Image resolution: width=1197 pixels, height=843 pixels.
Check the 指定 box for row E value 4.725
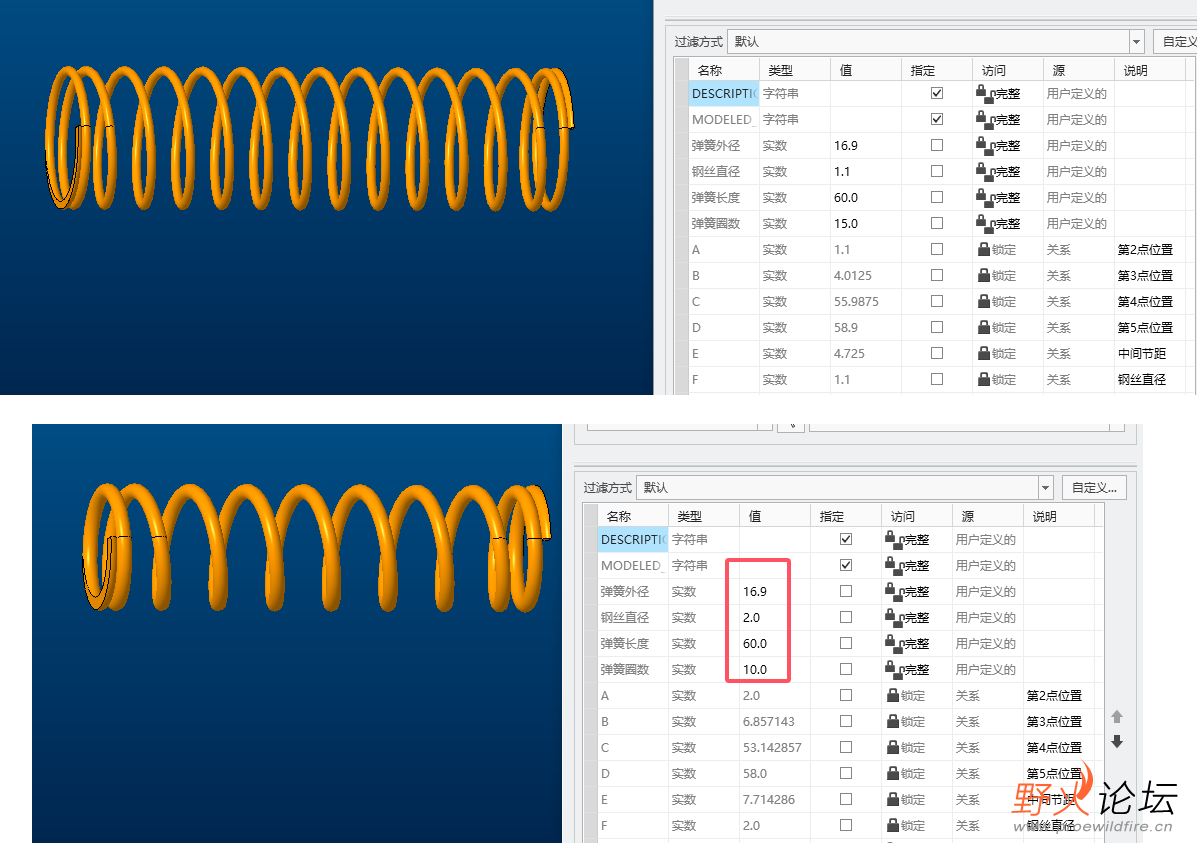937,353
